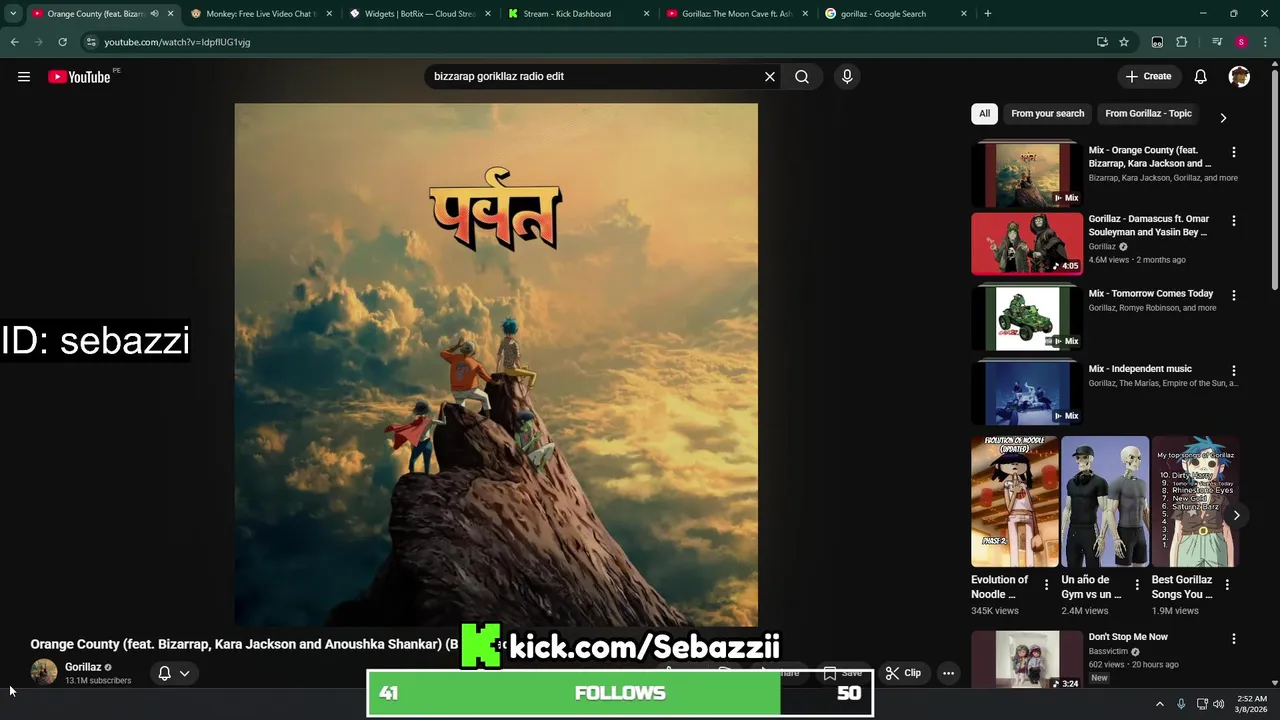Switch to Gorillaz: The Moon Cave tab
The image size is (1280, 720).
coord(737,14)
